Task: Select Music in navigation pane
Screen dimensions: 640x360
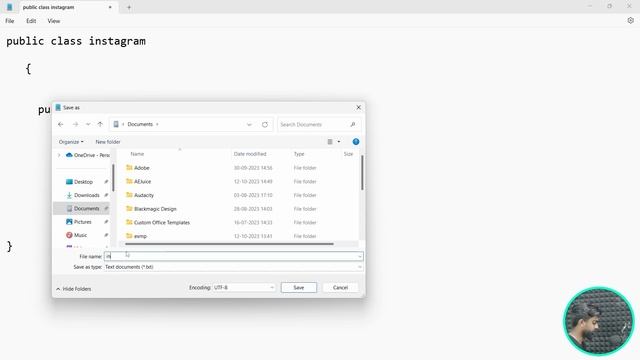Action: click(76, 235)
